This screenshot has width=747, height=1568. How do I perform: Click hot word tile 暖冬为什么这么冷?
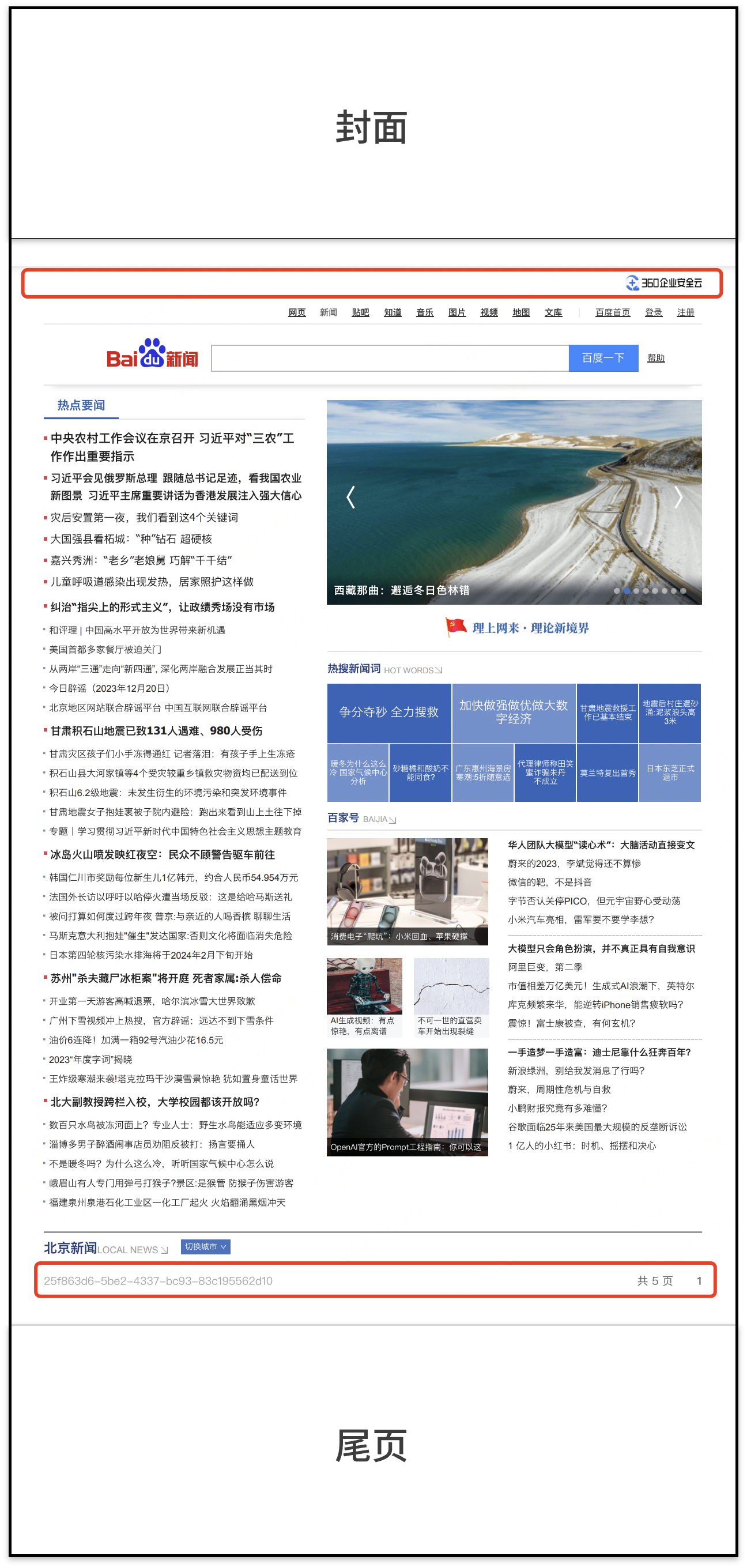(x=358, y=772)
